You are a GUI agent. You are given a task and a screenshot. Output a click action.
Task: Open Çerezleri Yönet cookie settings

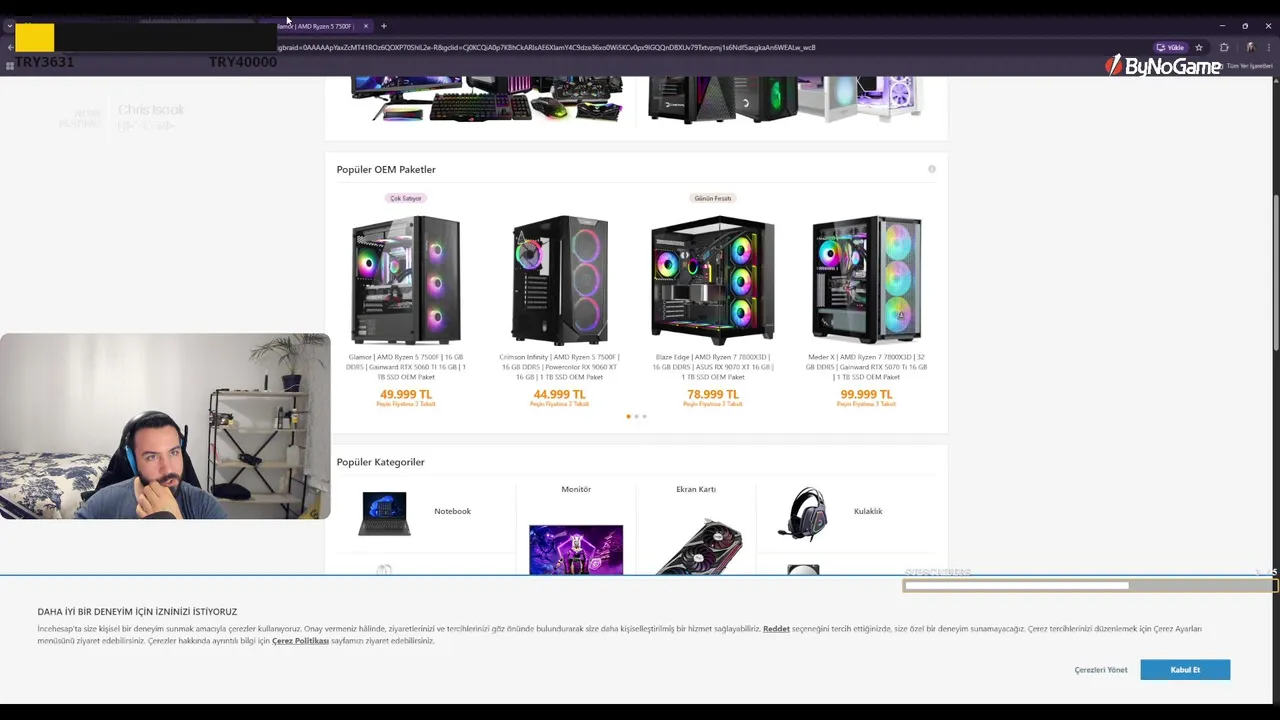1101,670
